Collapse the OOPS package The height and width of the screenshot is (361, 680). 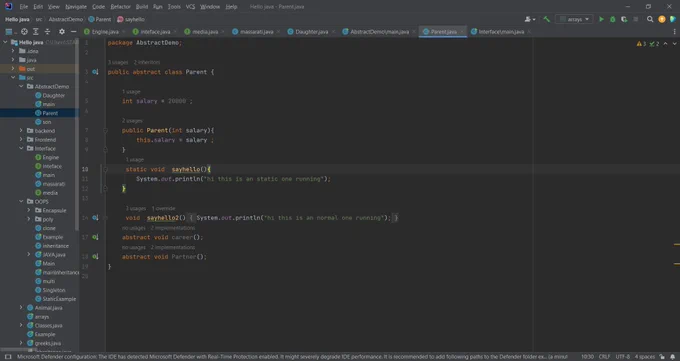(x=21, y=201)
